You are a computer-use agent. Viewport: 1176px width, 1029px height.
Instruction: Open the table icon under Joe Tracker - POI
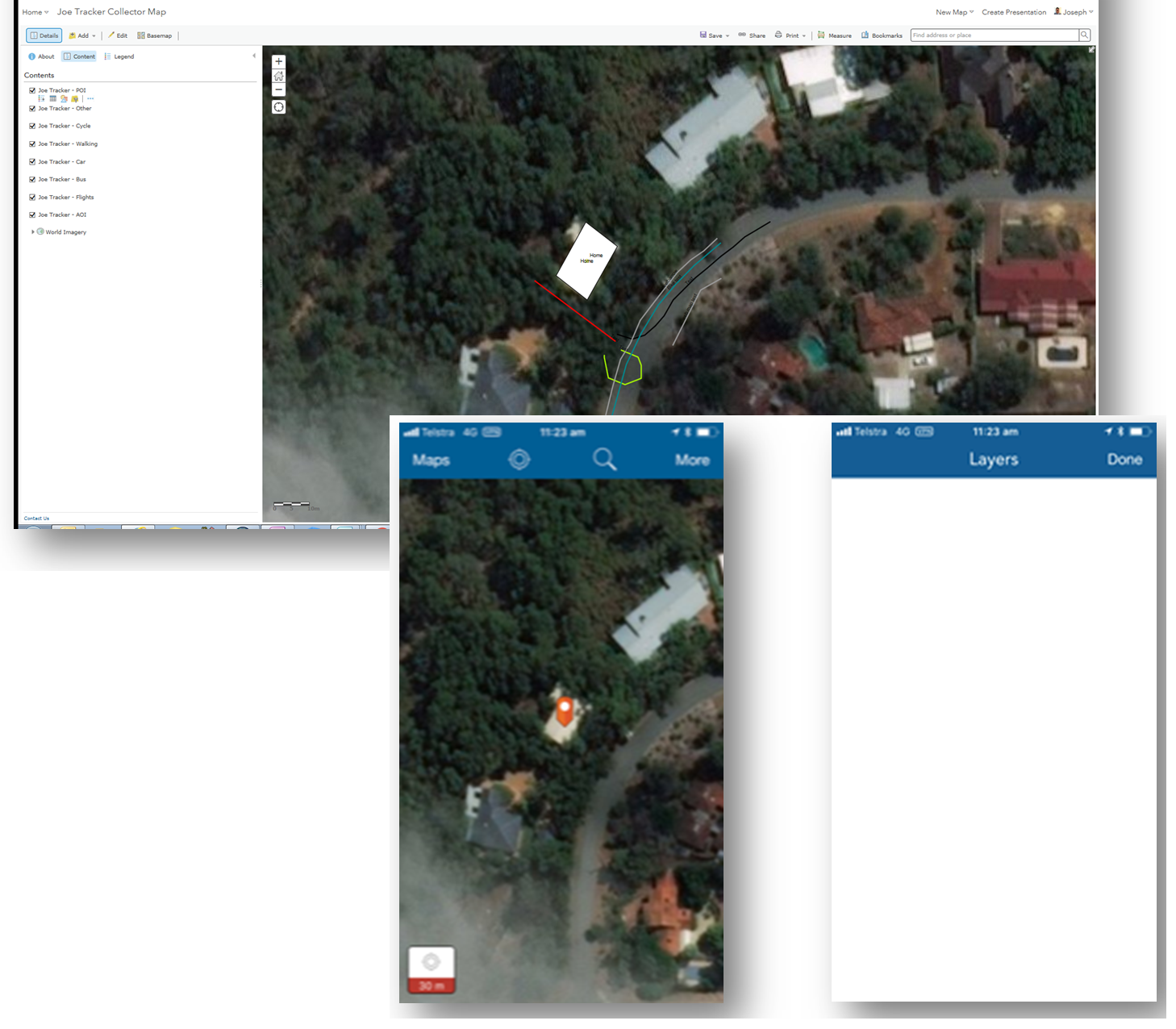pyautogui.click(x=52, y=99)
